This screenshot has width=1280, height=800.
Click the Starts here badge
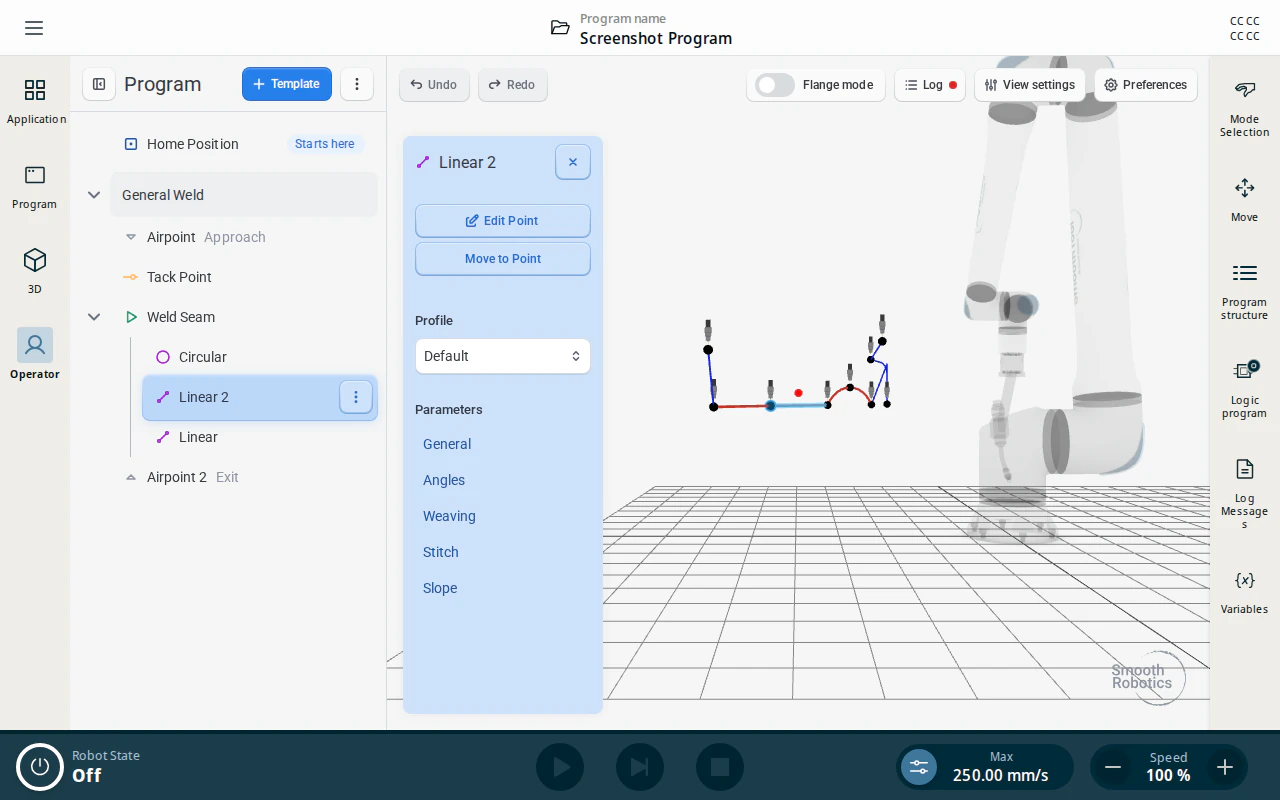pos(325,144)
